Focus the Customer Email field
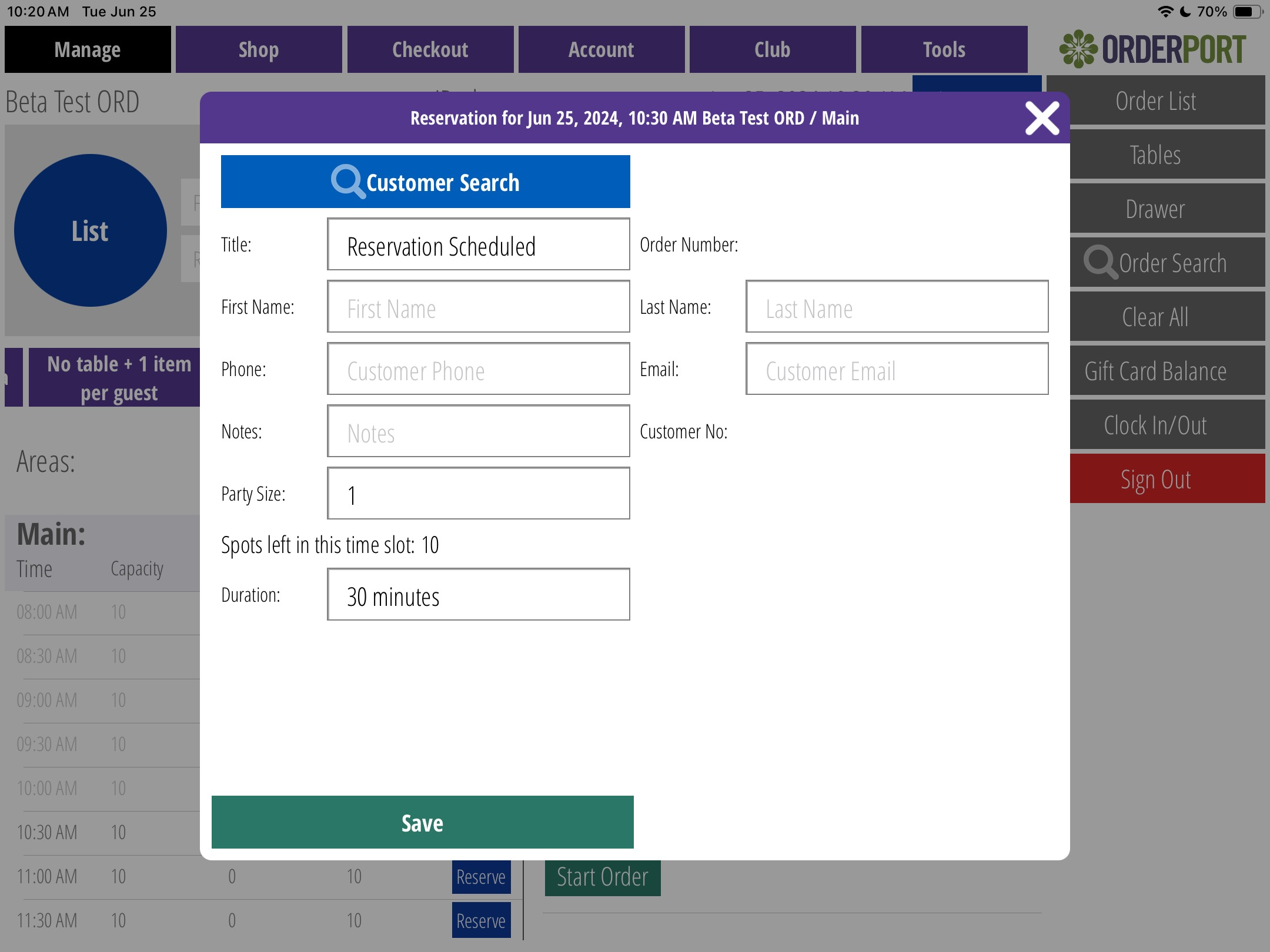 (x=897, y=370)
